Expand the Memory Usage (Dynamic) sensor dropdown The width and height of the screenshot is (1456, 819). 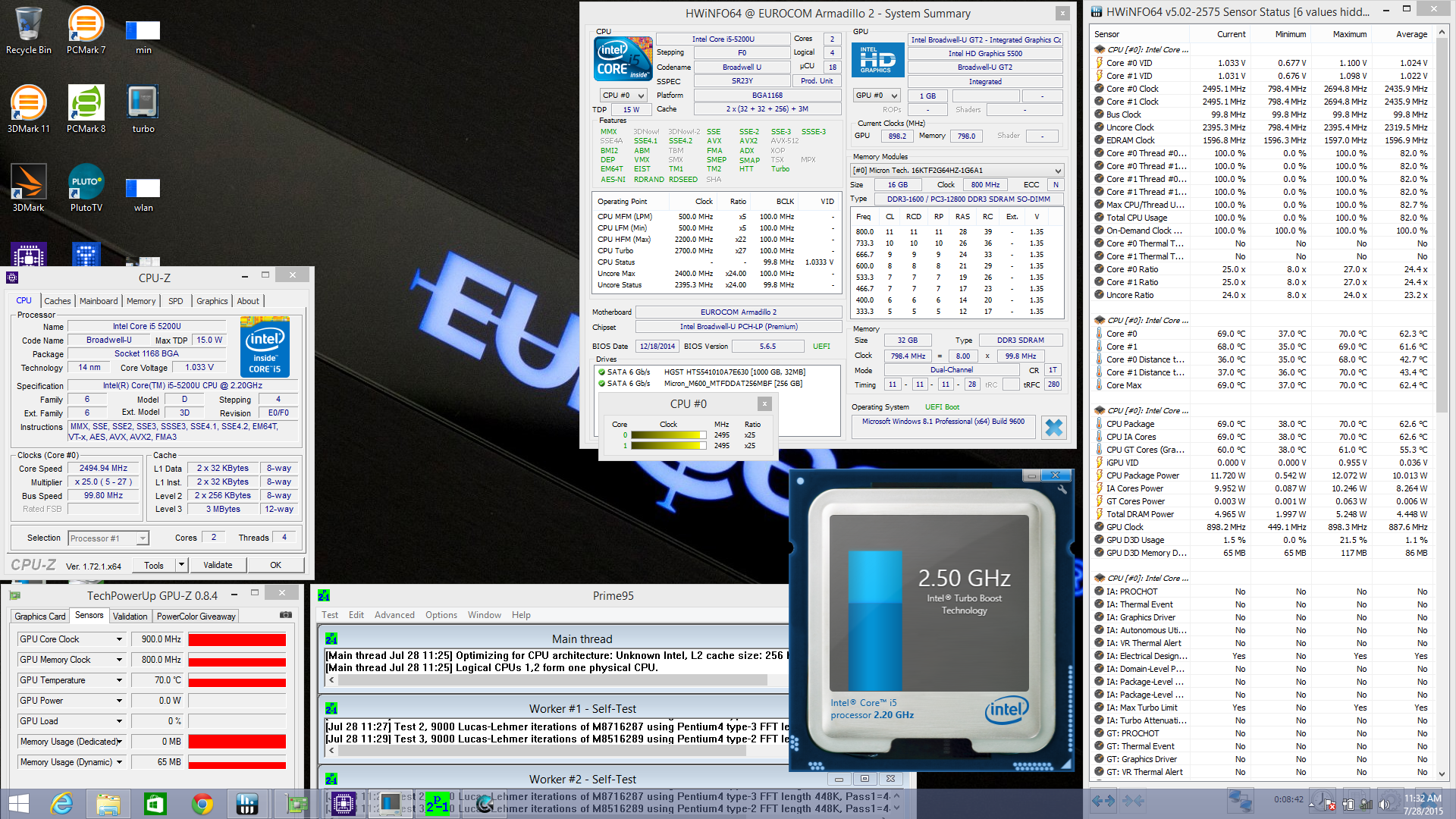pyautogui.click(x=119, y=762)
